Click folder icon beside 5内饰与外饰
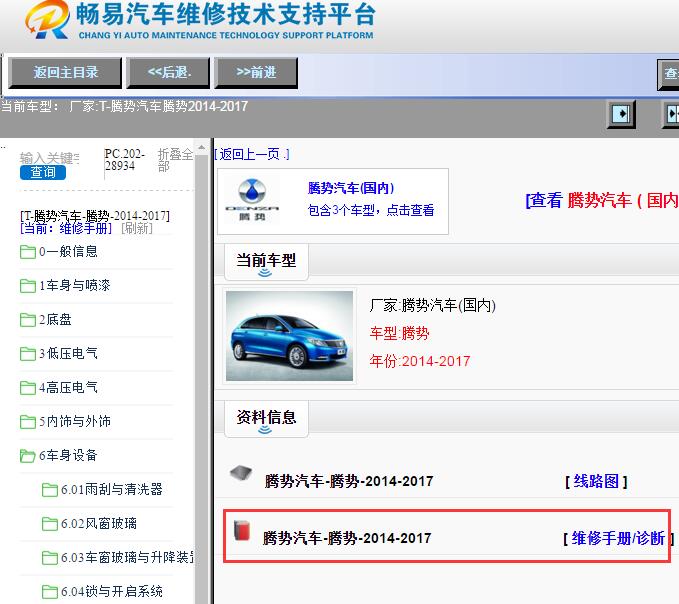 (28, 422)
